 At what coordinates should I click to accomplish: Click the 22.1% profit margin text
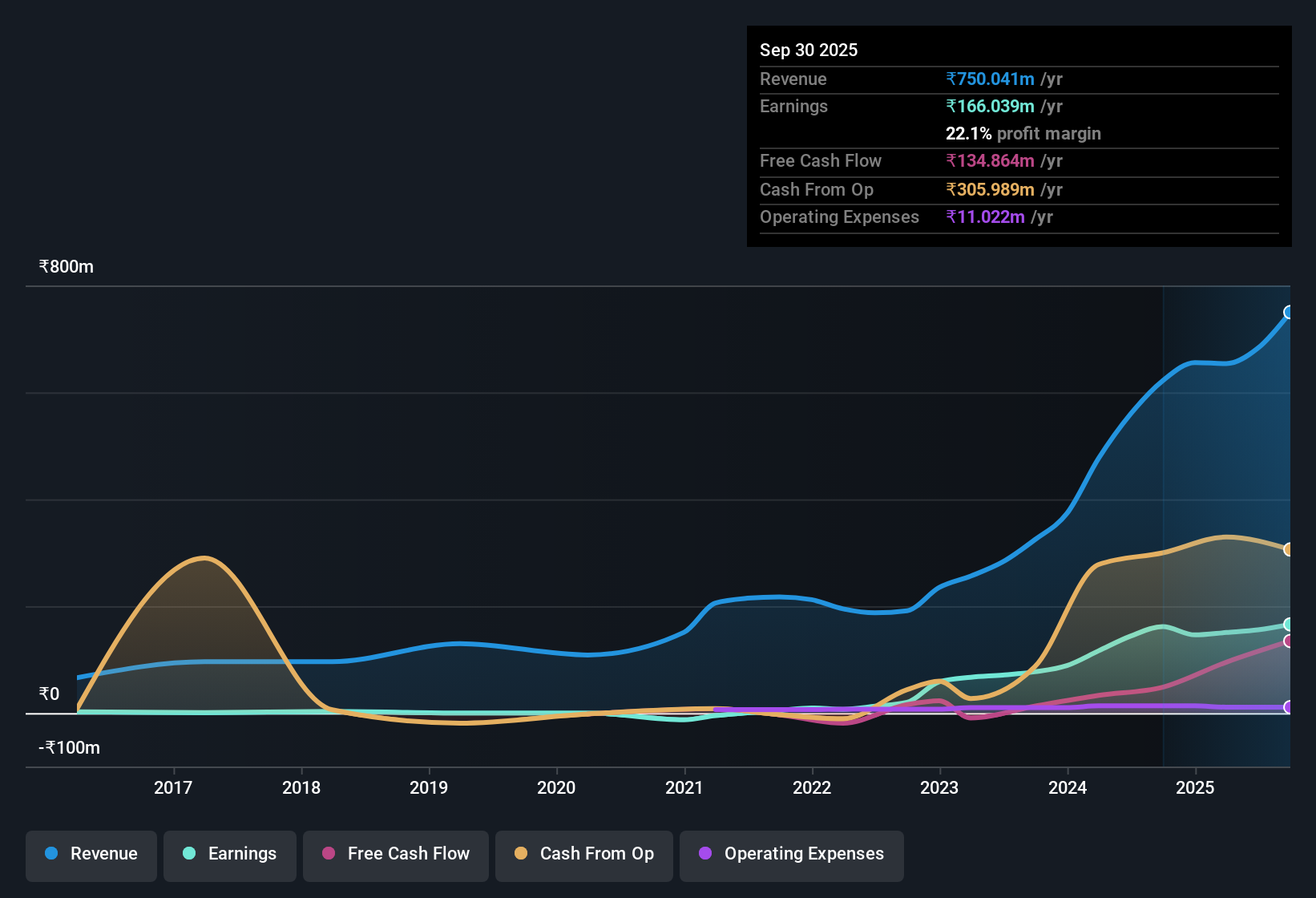point(1023,134)
